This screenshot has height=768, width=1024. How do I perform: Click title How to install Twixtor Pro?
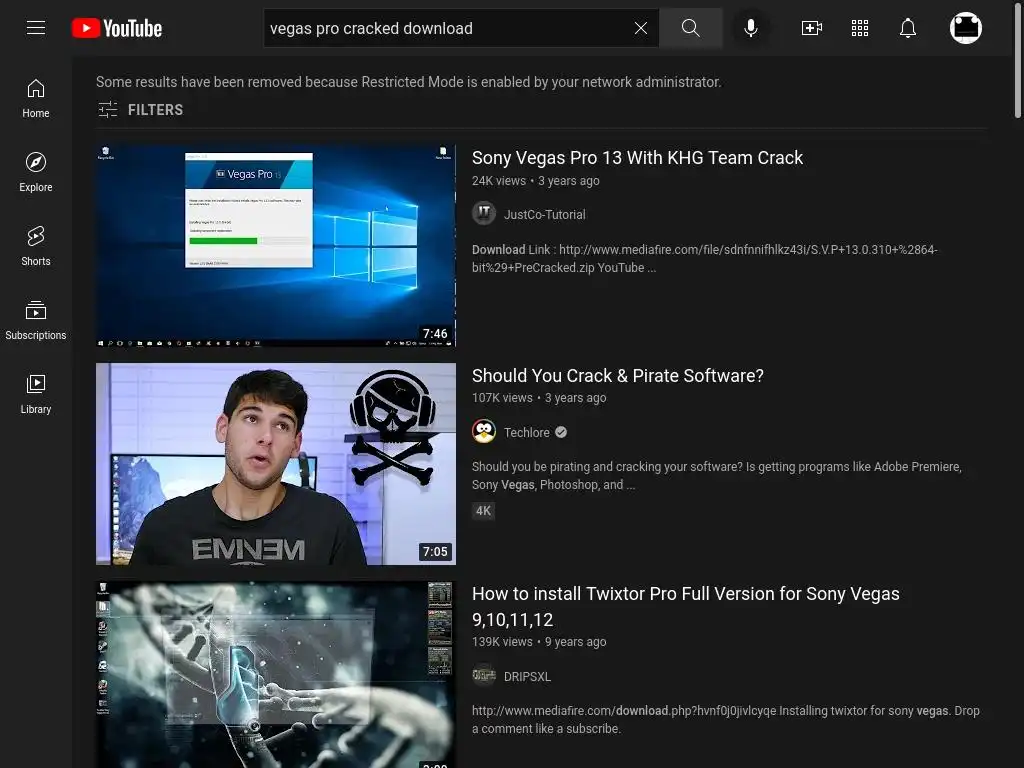point(686,607)
